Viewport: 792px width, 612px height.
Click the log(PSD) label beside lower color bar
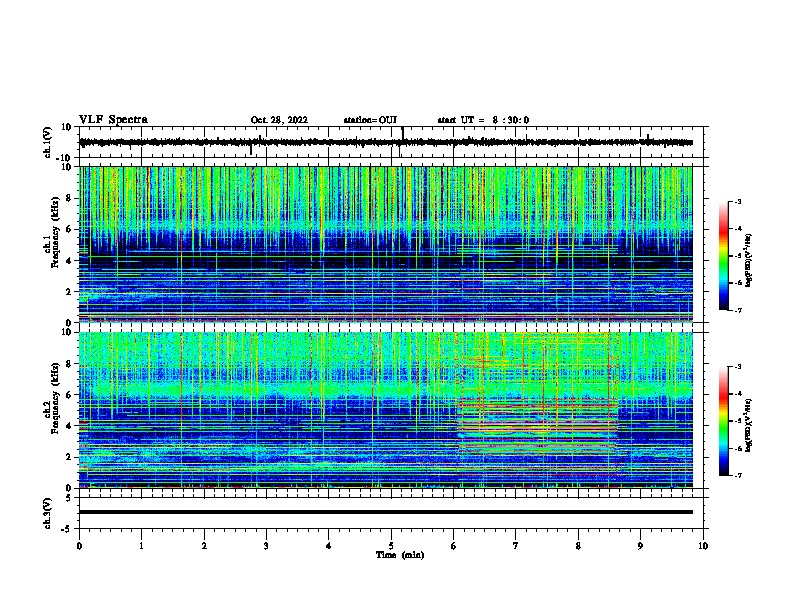click(749, 425)
